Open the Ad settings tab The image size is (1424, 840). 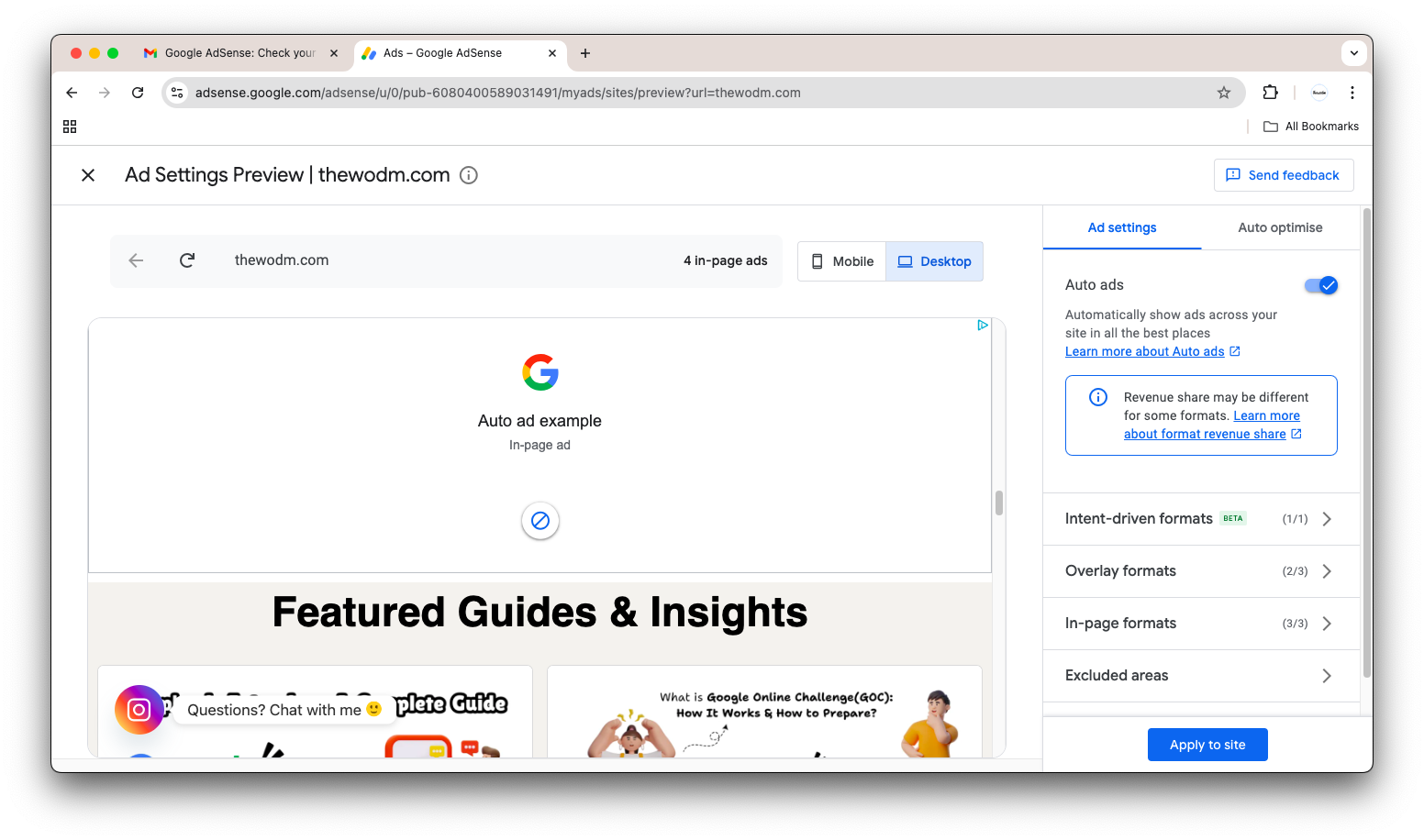1122,227
